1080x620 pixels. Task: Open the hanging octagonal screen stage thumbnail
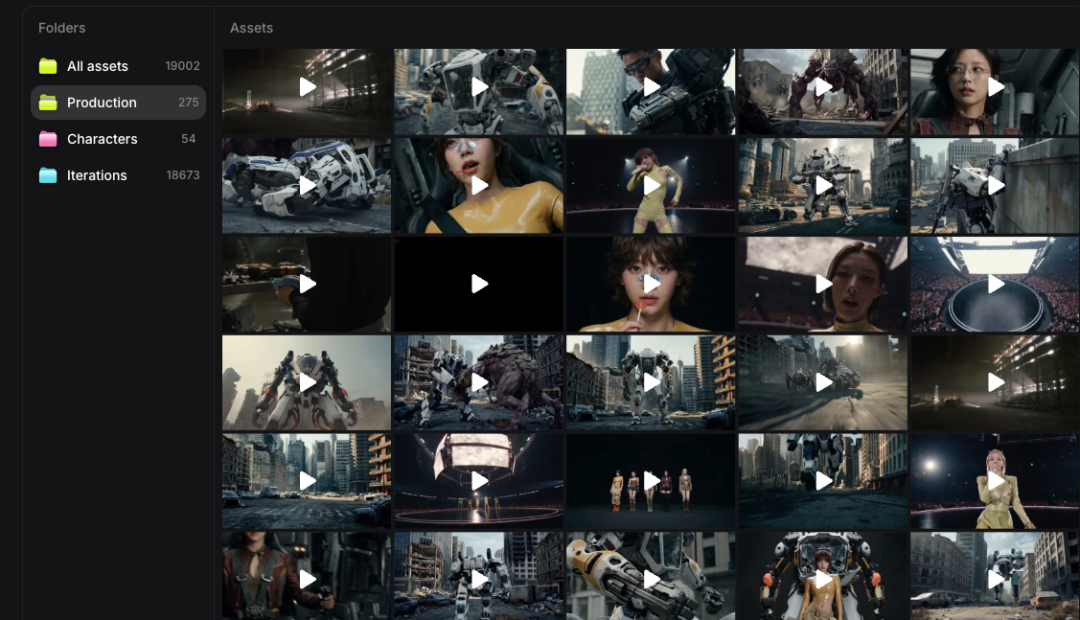tap(479, 481)
